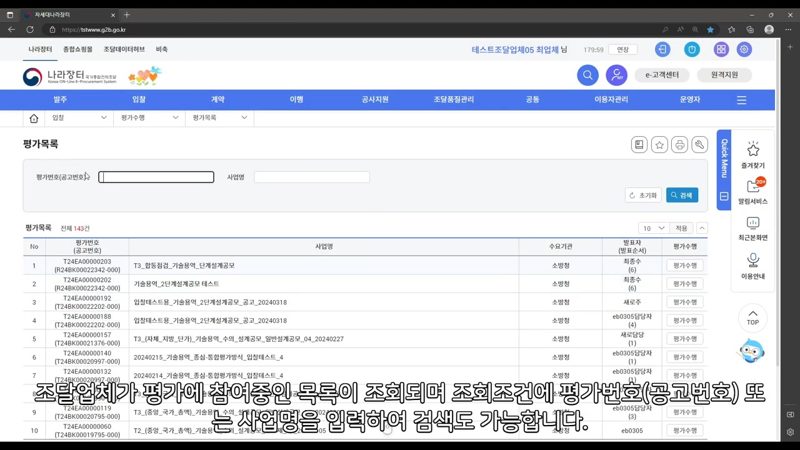This screenshot has height=450, width=800.
Task: Click the search magnifier icon in header
Action: coord(588,75)
